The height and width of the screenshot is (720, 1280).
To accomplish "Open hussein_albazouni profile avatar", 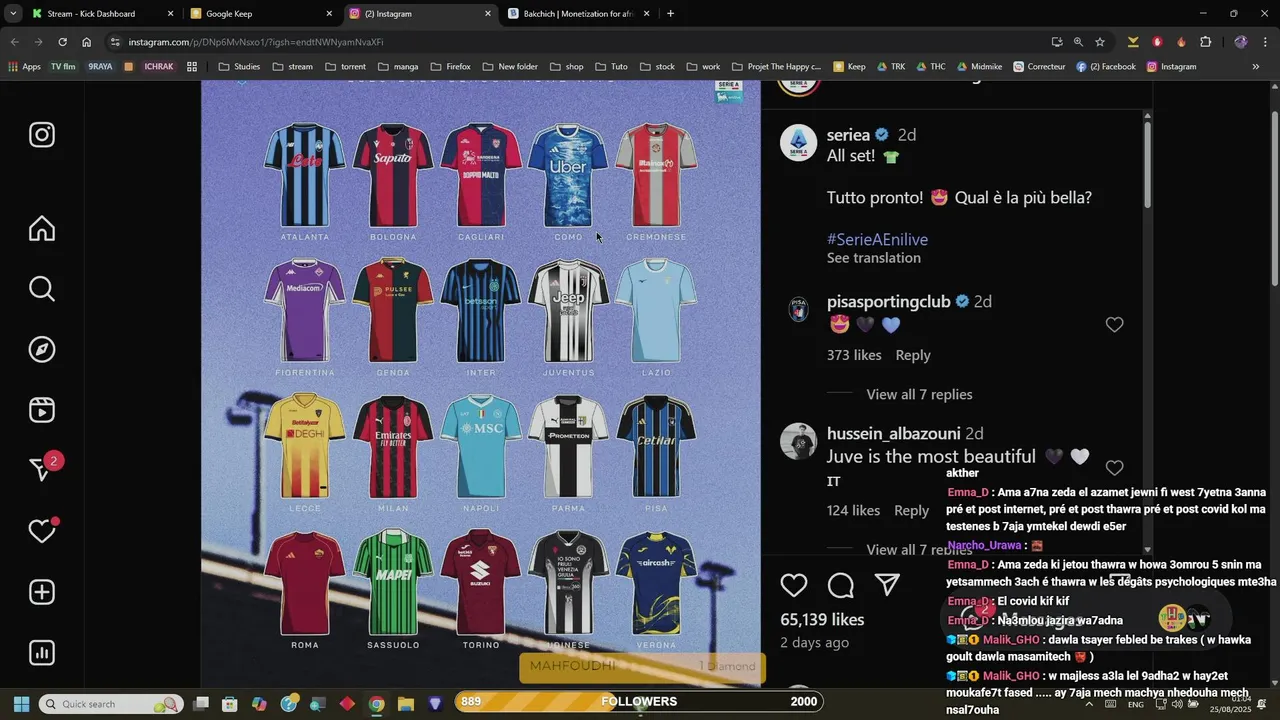I will tap(798, 441).
